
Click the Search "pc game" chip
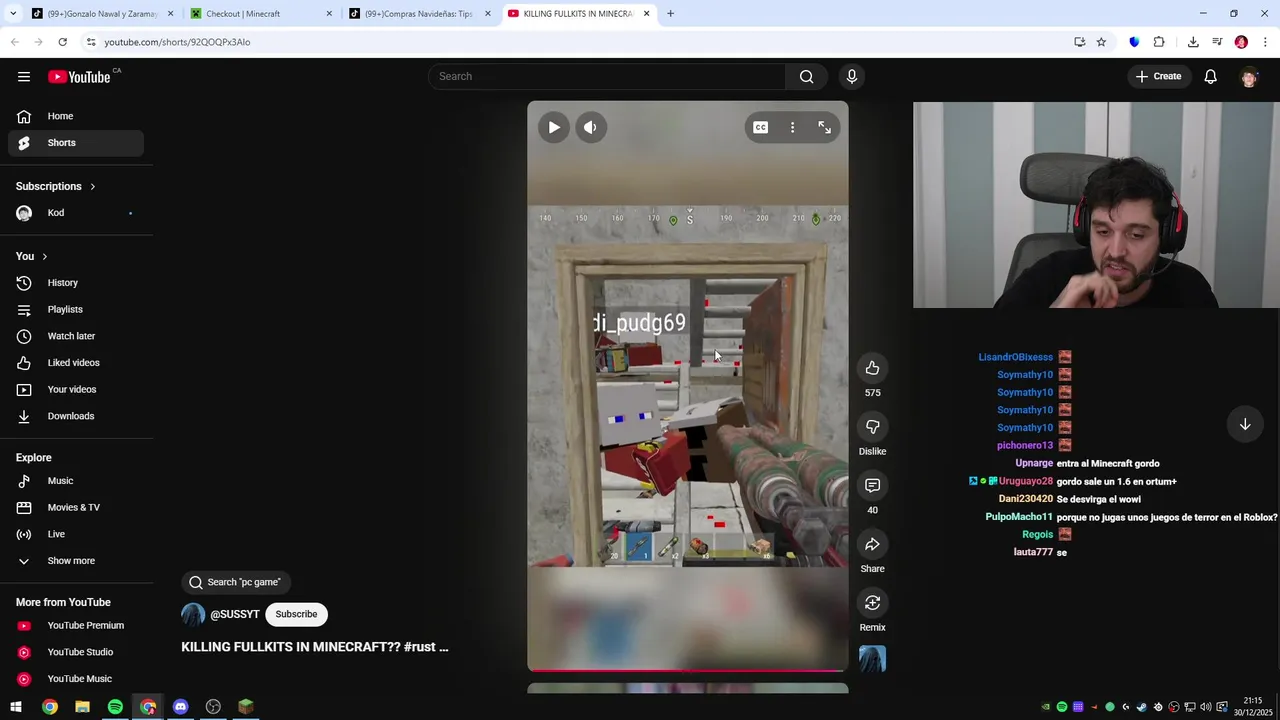(x=235, y=582)
